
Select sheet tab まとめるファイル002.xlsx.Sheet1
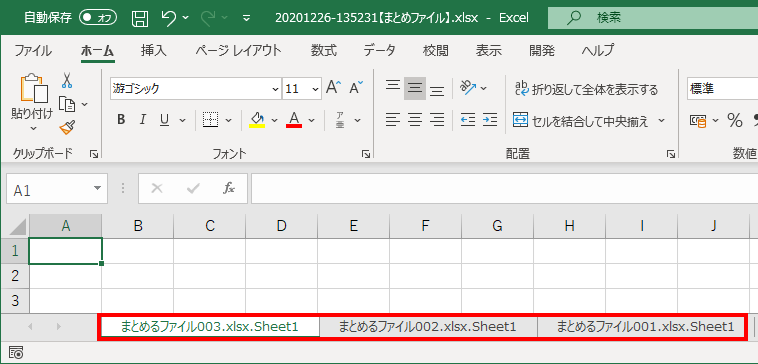(428, 327)
